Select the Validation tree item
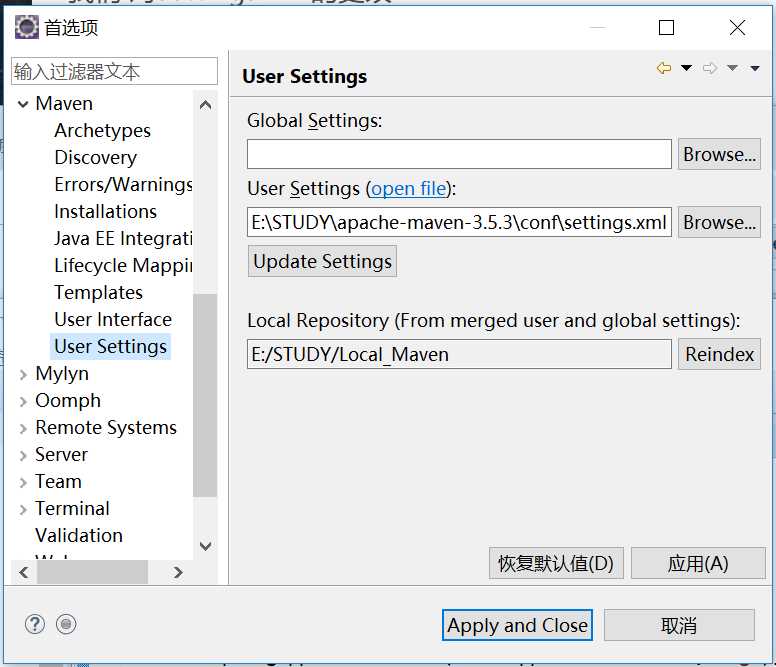Screen dimensions: 776x667 click(79, 535)
